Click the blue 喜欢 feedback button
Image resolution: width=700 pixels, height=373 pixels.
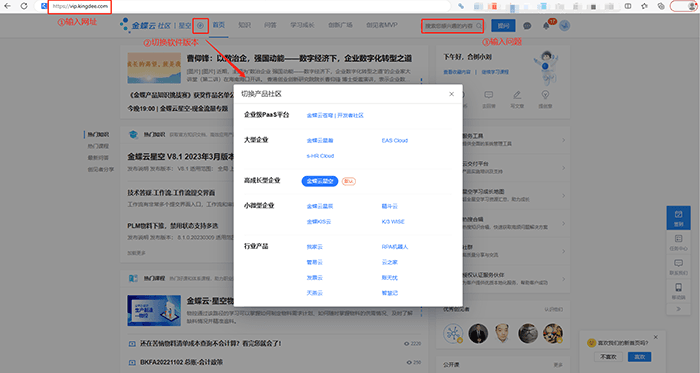tap(639, 357)
